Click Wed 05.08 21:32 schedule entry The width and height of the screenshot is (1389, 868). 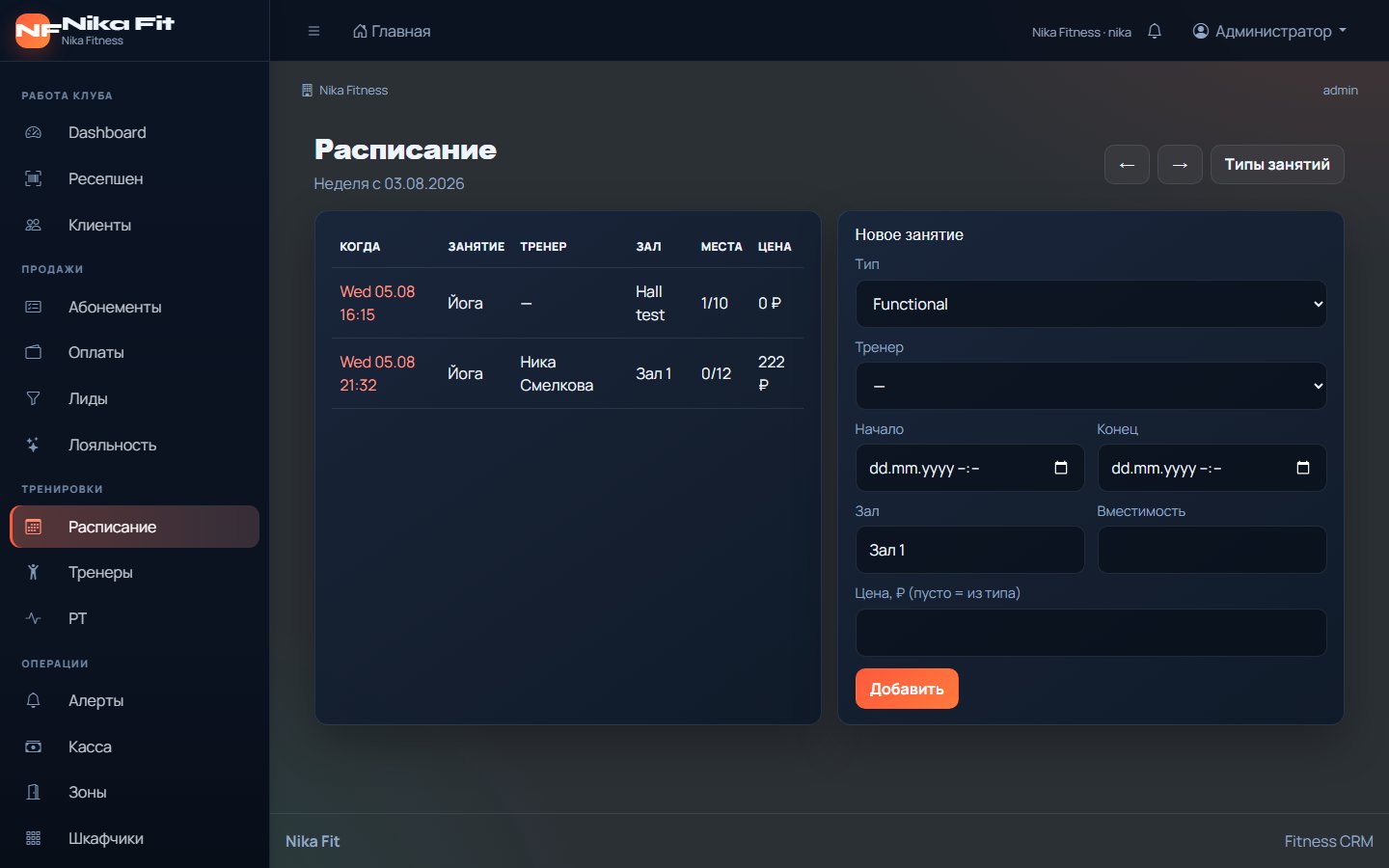pyautogui.click(x=377, y=373)
